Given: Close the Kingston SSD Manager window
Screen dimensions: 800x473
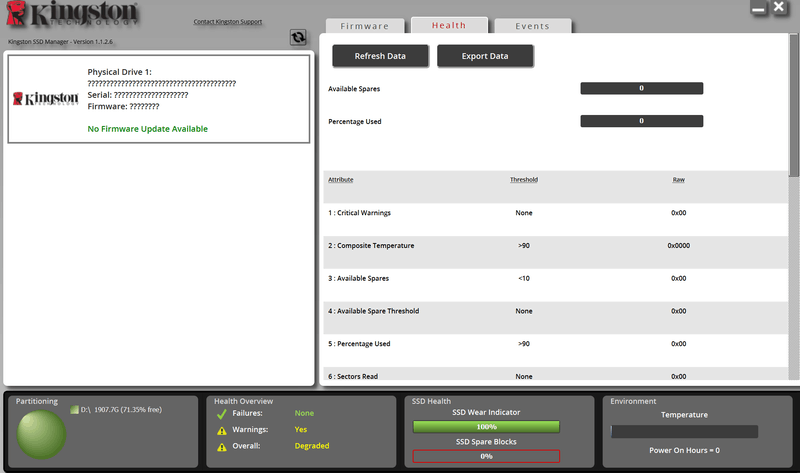Looking at the screenshot, I should tap(779, 7).
